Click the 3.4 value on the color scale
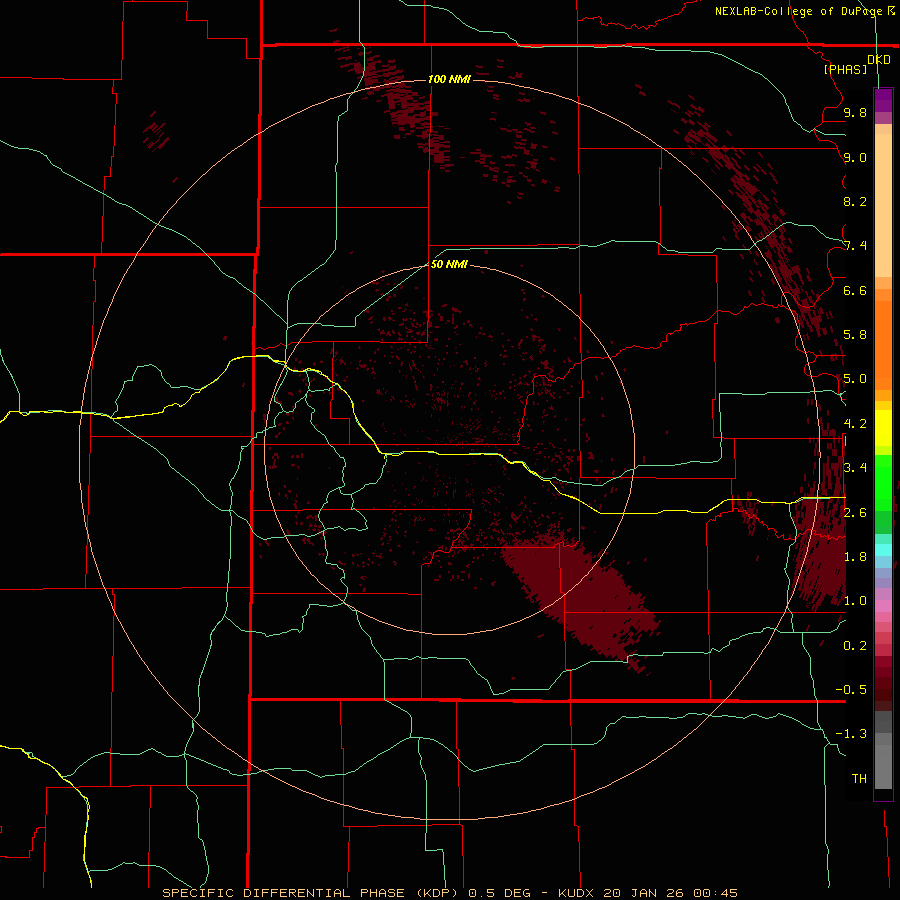900x900 pixels. point(855,468)
